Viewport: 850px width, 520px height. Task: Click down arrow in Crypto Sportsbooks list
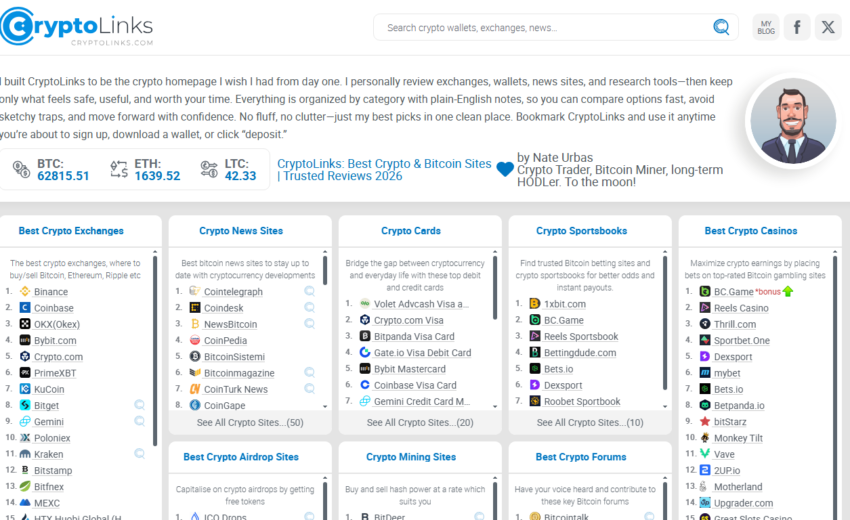point(665,406)
